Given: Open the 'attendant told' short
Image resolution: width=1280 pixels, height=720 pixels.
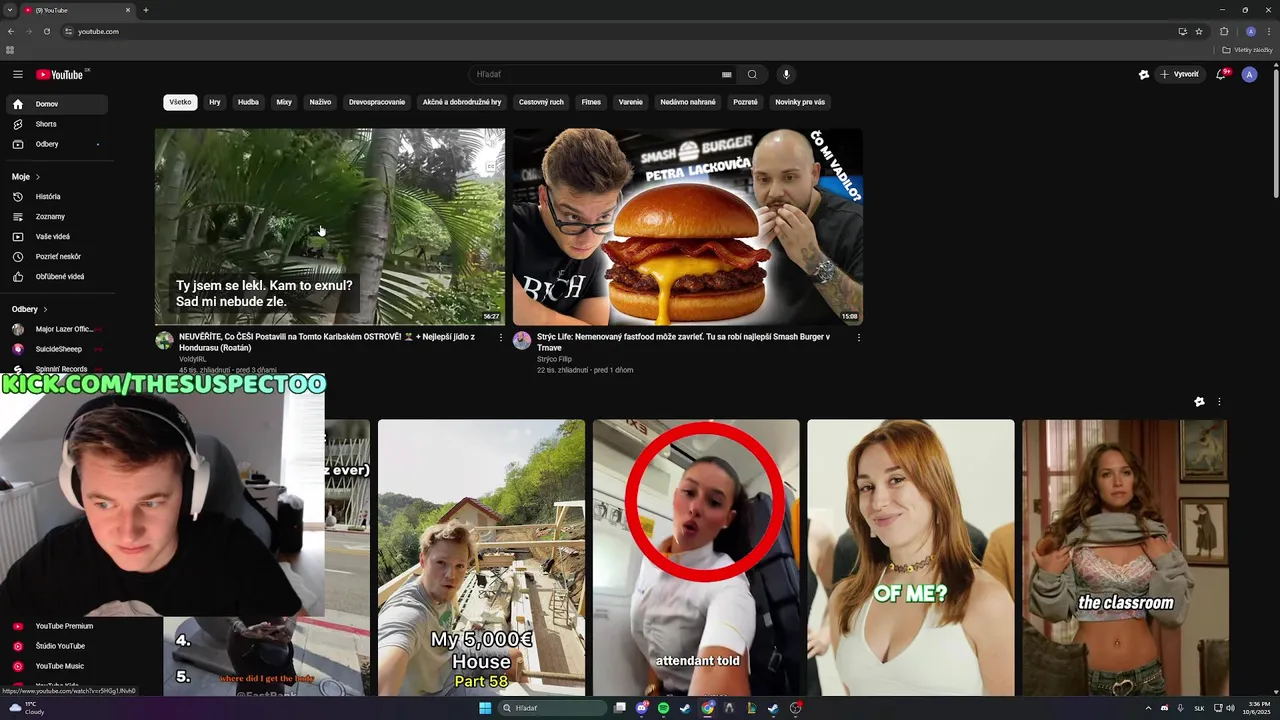Looking at the screenshot, I should (696, 557).
